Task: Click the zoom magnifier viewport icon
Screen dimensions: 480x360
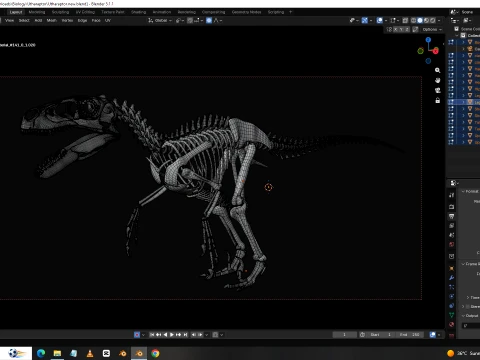Action: tap(438, 70)
